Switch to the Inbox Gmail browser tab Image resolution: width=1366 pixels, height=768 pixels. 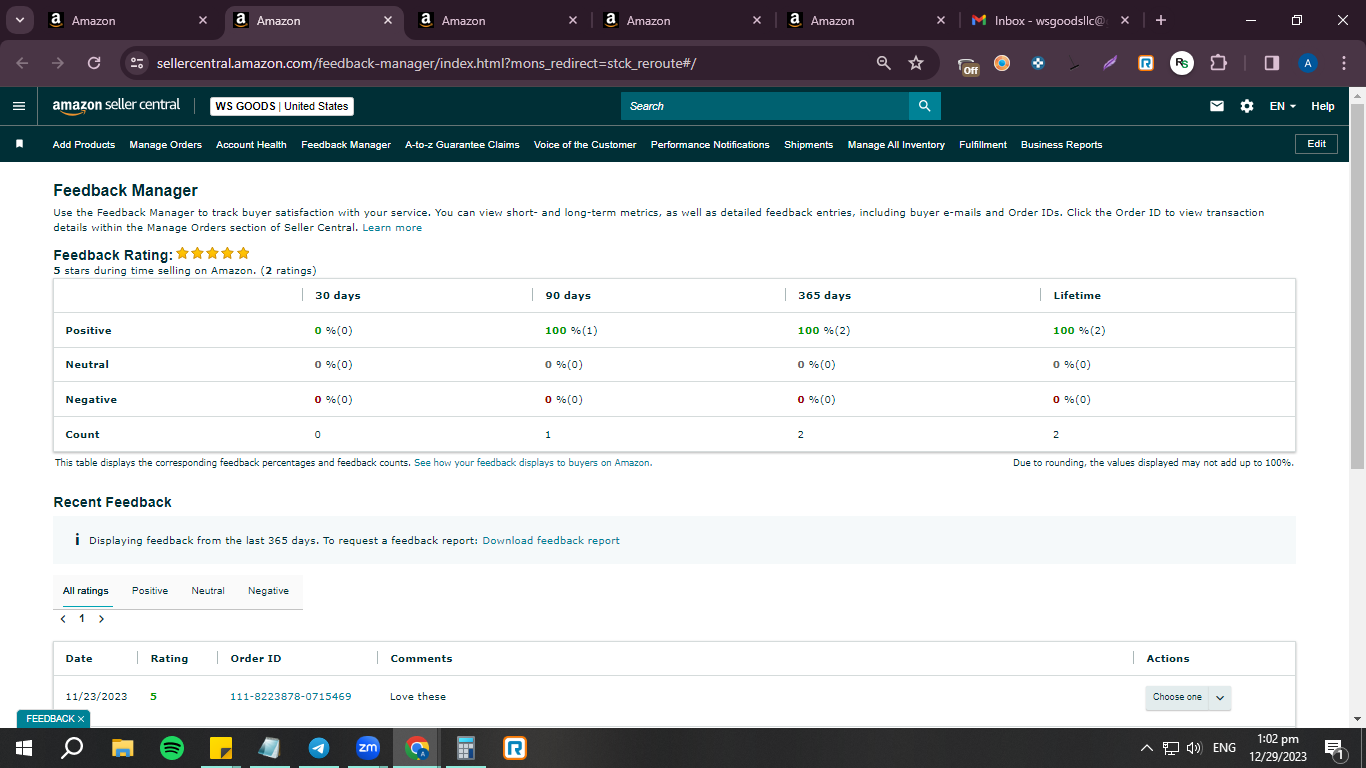pyautogui.click(x=1049, y=20)
